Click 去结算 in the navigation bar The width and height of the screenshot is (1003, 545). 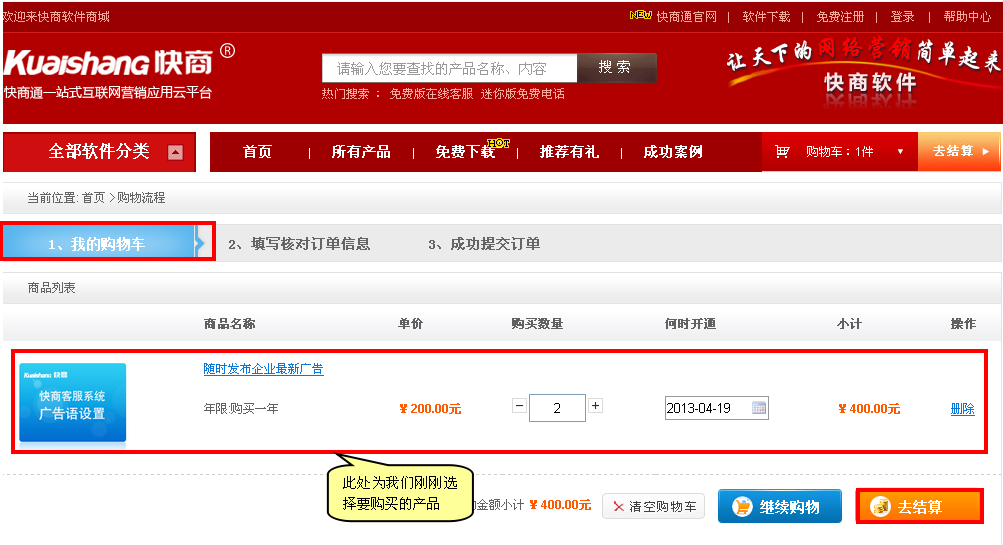(958, 152)
